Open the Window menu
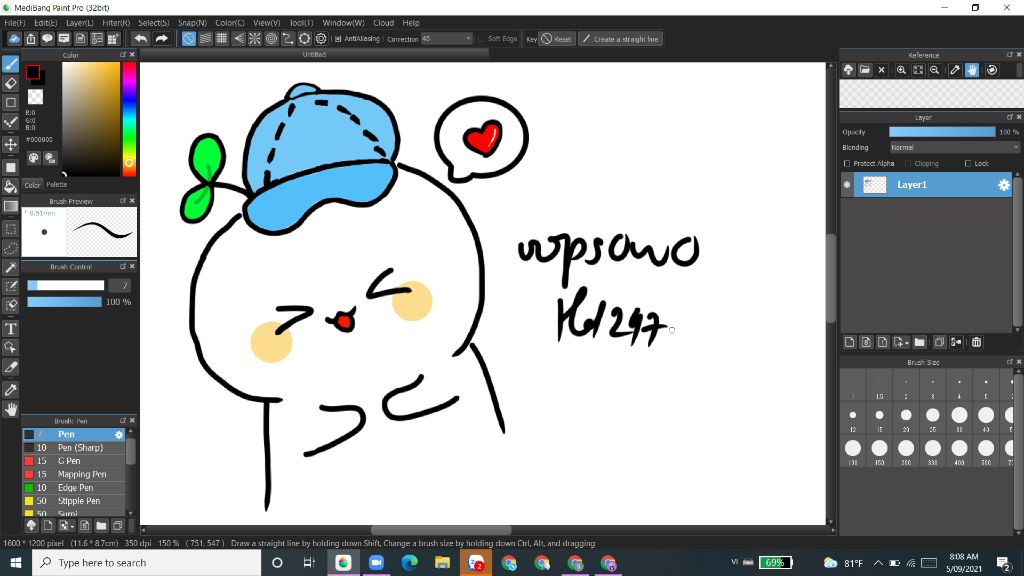 coord(344,23)
